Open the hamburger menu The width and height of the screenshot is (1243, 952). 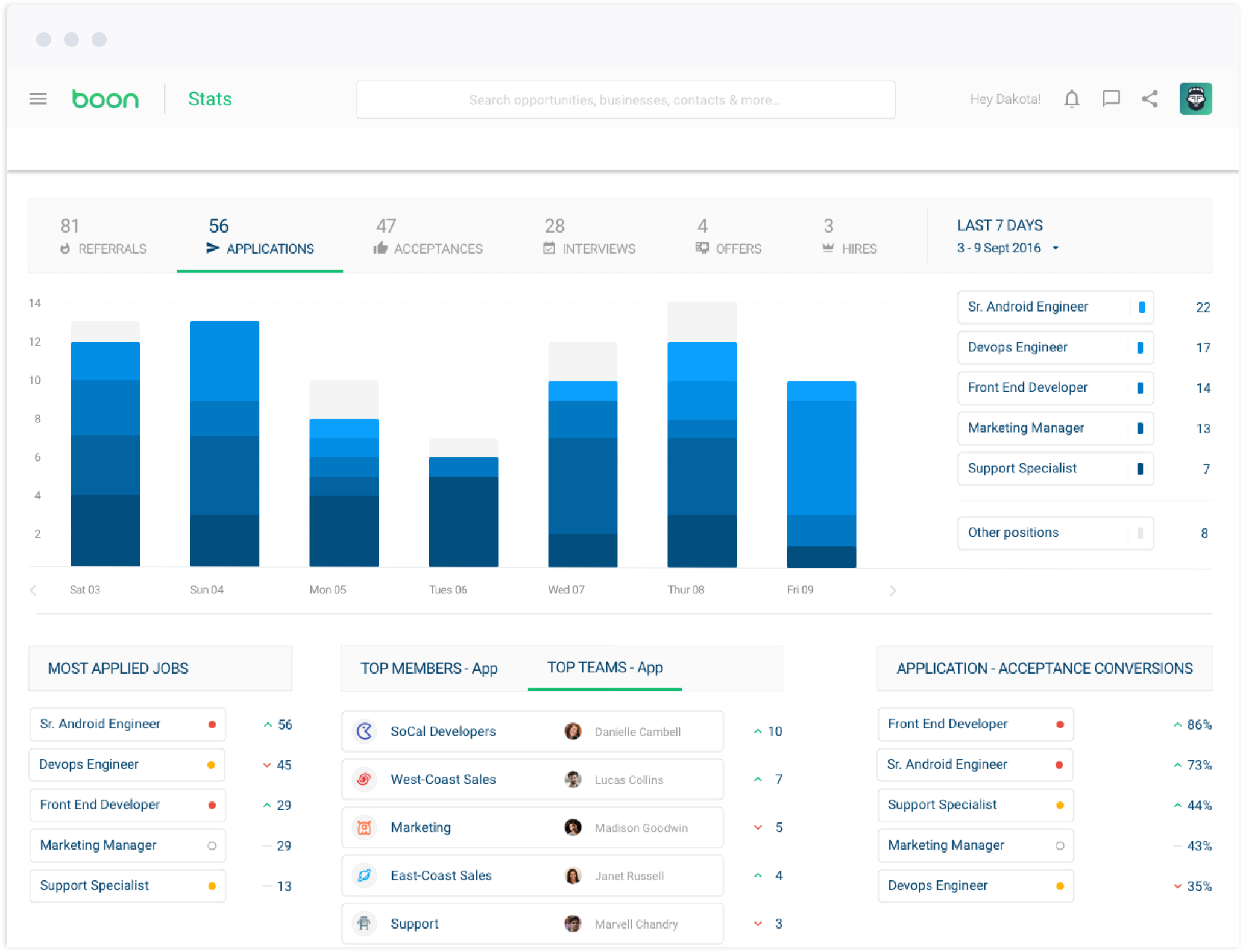pyautogui.click(x=38, y=98)
